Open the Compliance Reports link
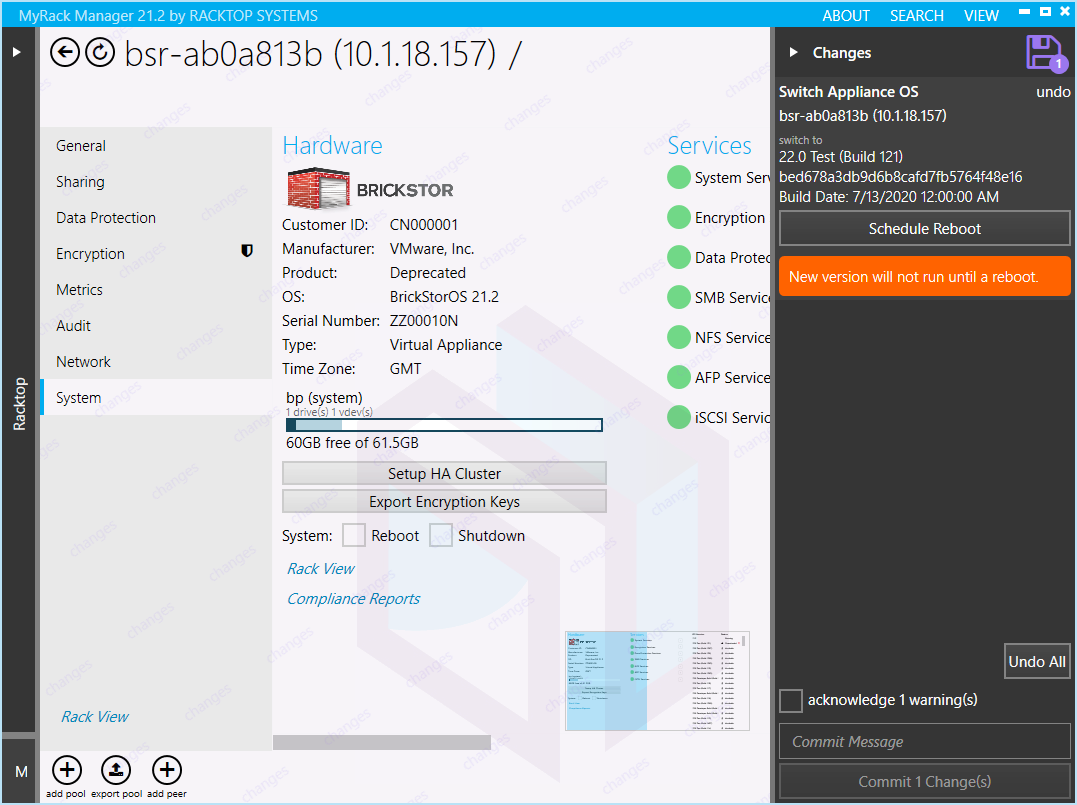This screenshot has width=1077, height=805. [353, 599]
